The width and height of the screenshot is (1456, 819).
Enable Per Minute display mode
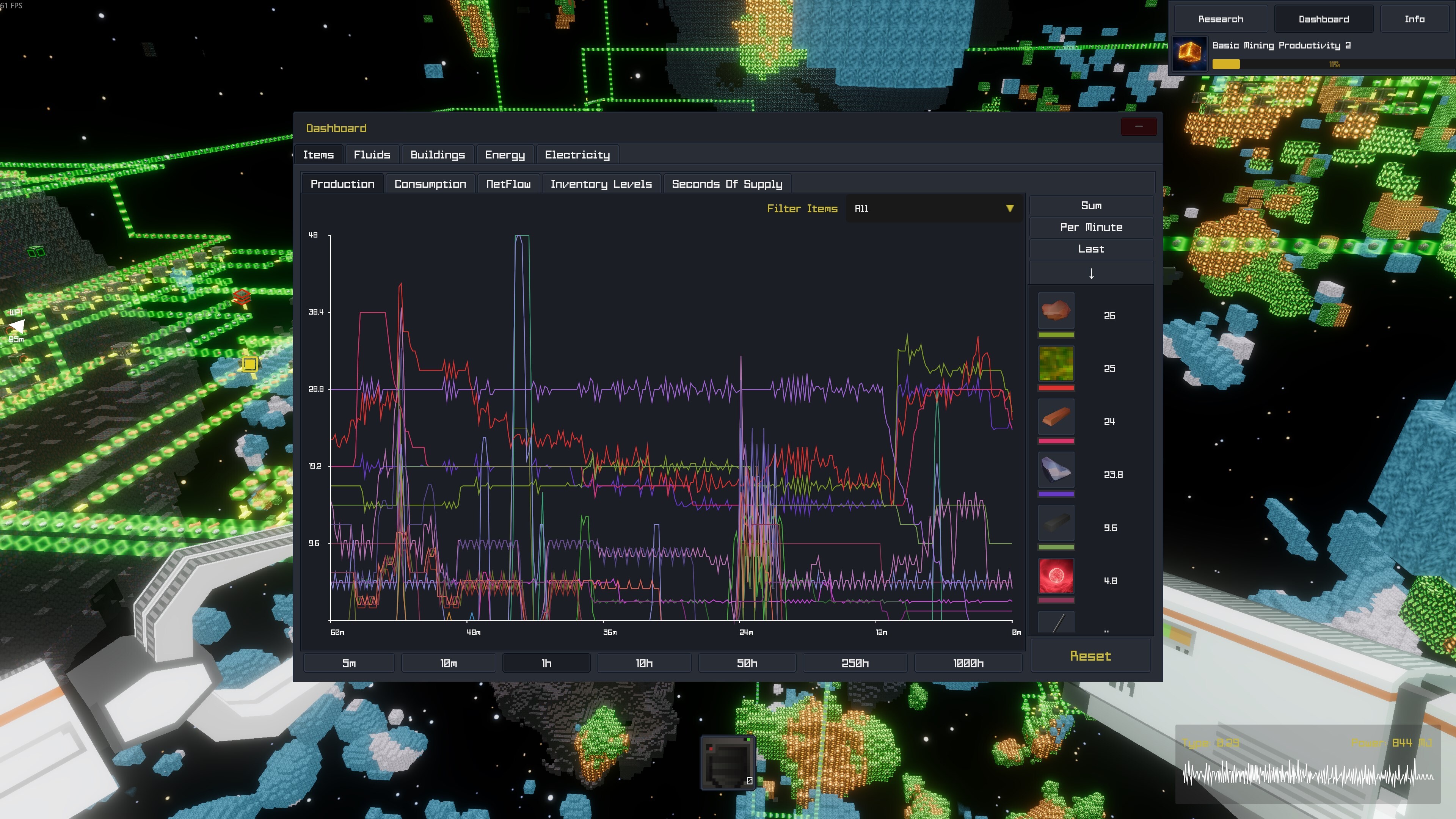coord(1090,227)
